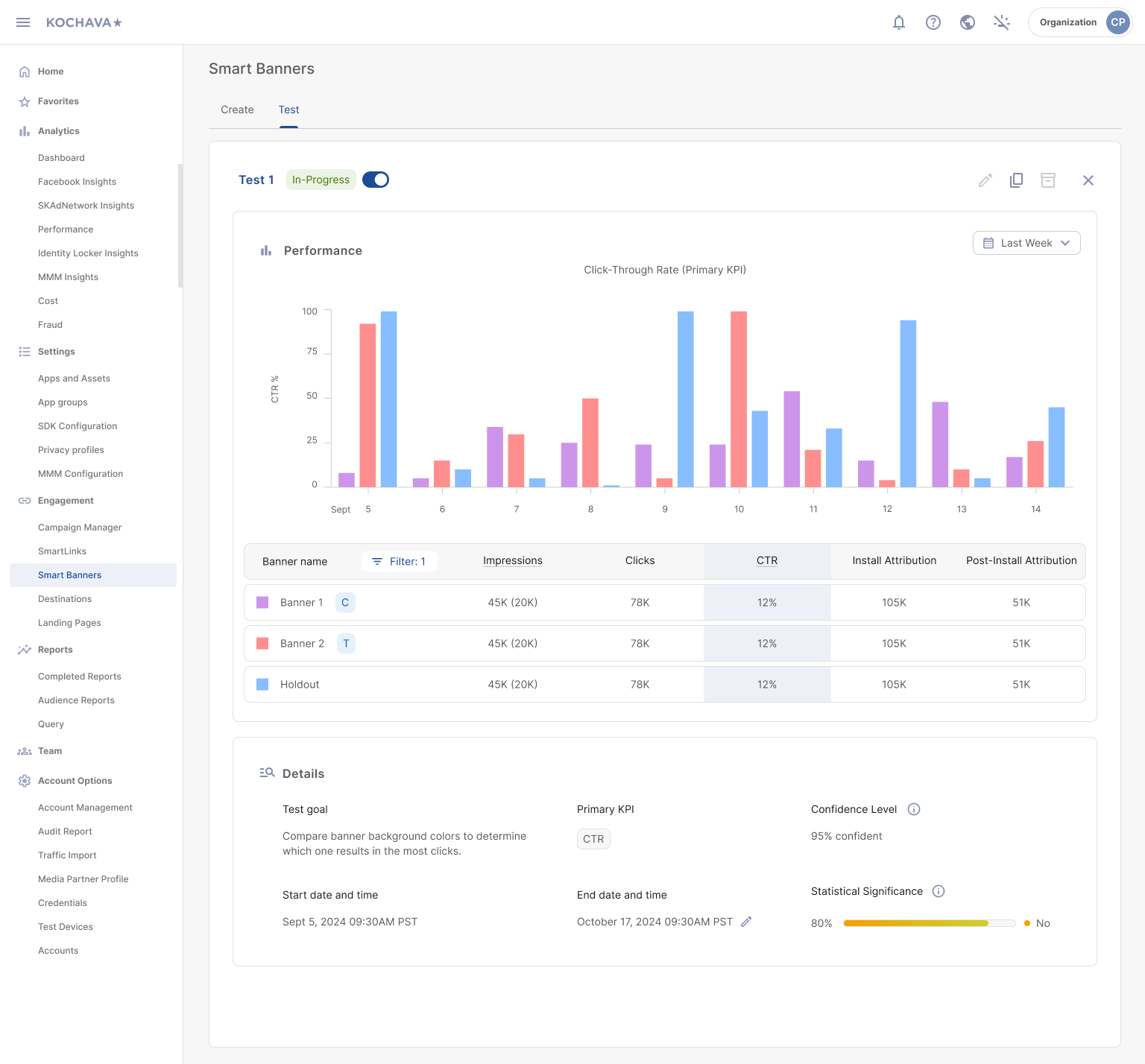The image size is (1145, 1064).
Task: Toggle the light/dark theme icon
Action: (x=1002, y=22)
